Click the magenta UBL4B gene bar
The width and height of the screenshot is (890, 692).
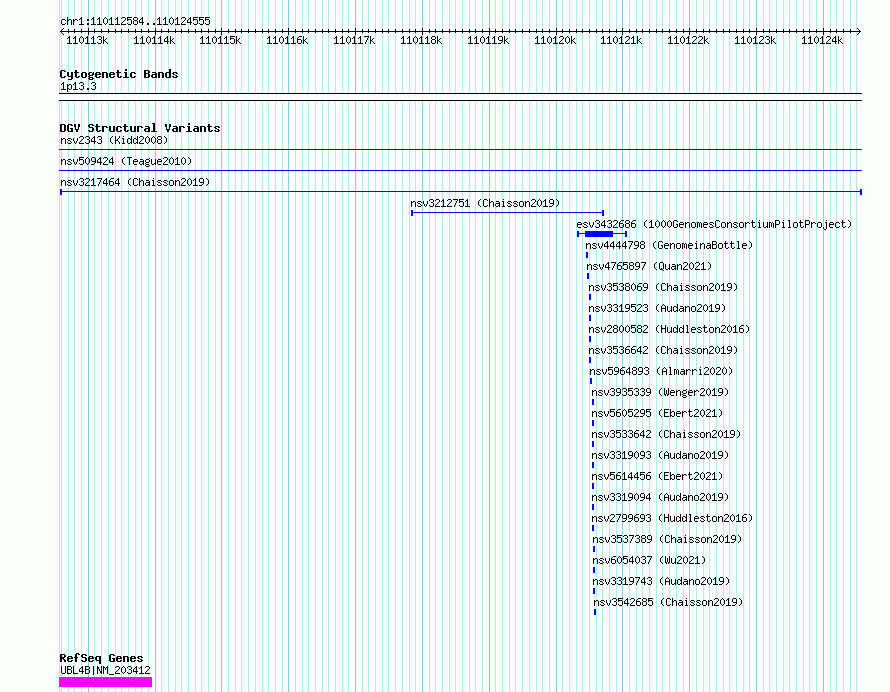tap(106, 682)
